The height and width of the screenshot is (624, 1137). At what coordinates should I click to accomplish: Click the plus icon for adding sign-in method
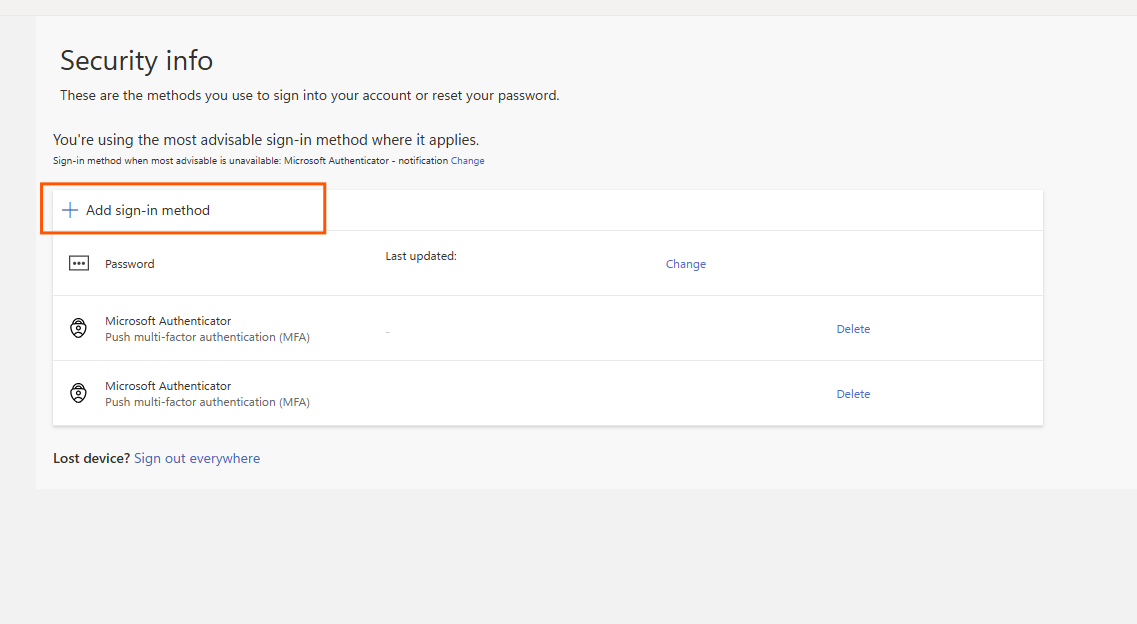70,210
